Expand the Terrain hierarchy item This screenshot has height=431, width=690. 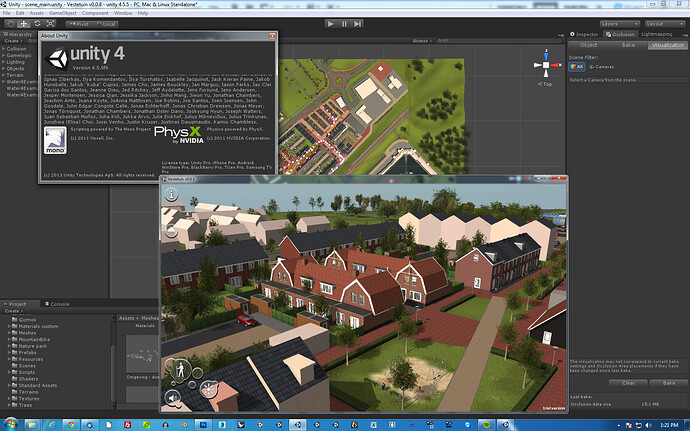(x=3, y=75)
